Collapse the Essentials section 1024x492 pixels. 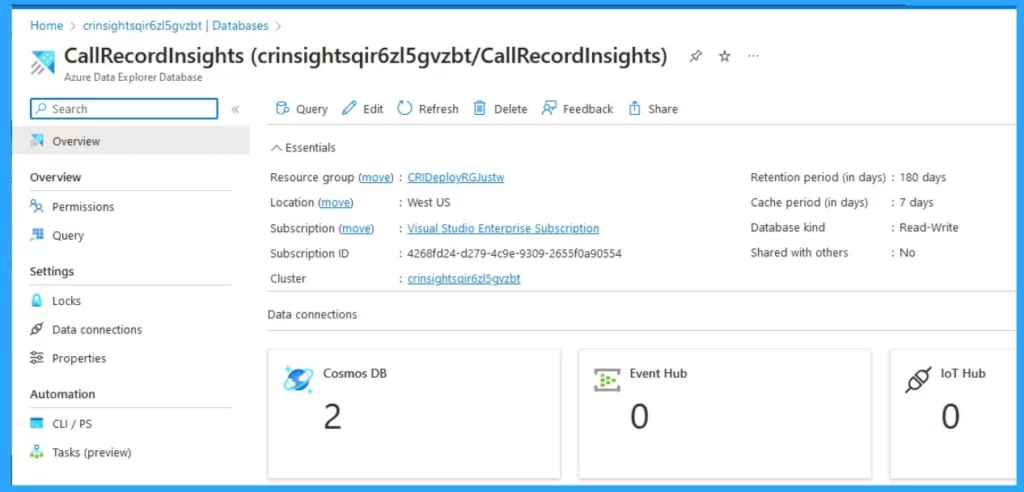303,148
